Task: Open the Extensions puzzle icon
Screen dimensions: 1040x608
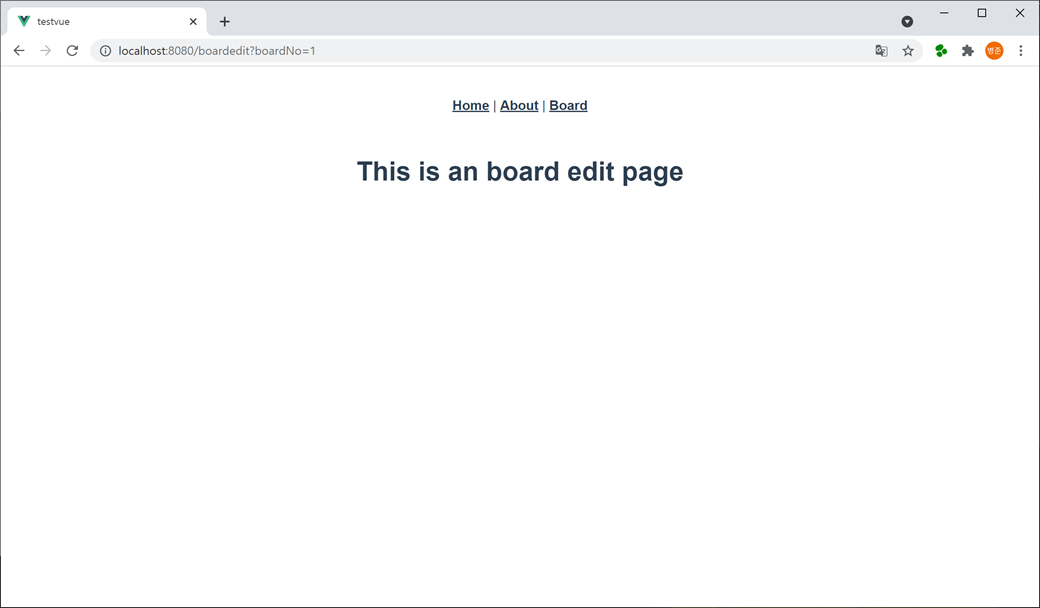Action: [968, 50]
